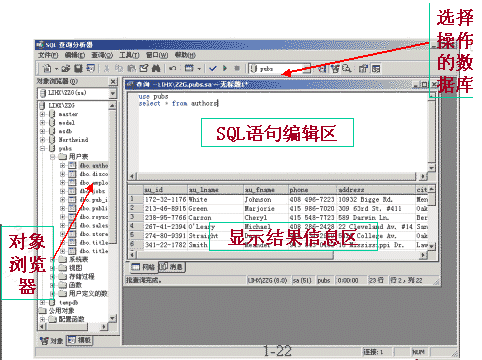Click the results grid horizontal scrollbar
482x360 pixels.
point(279,255)
